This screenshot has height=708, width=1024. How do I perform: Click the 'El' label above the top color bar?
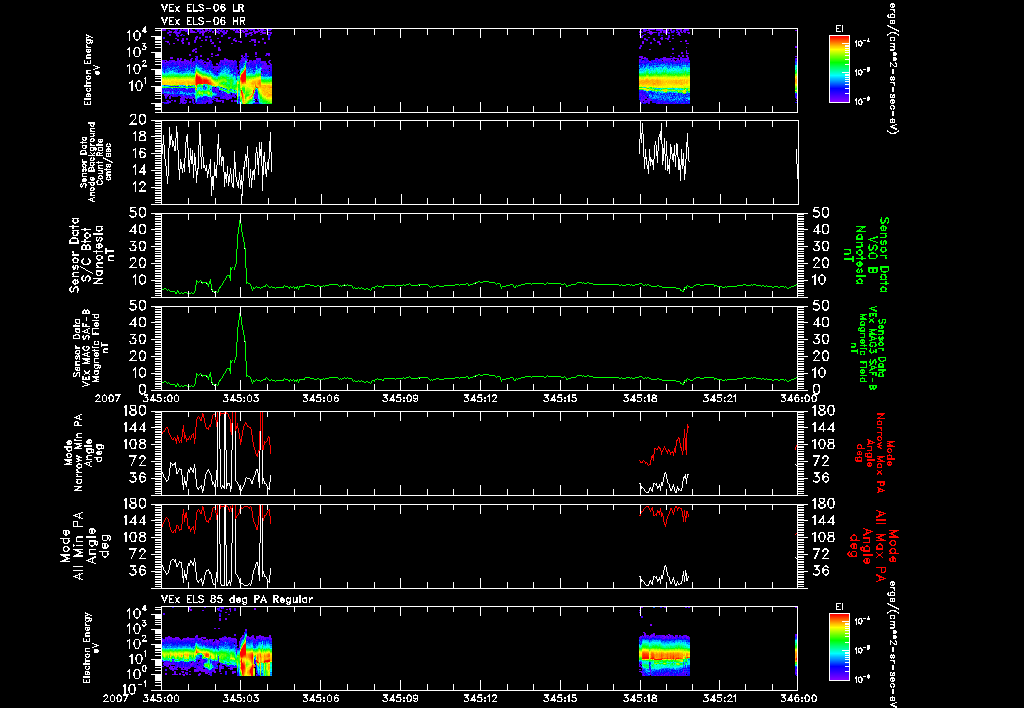839,29
